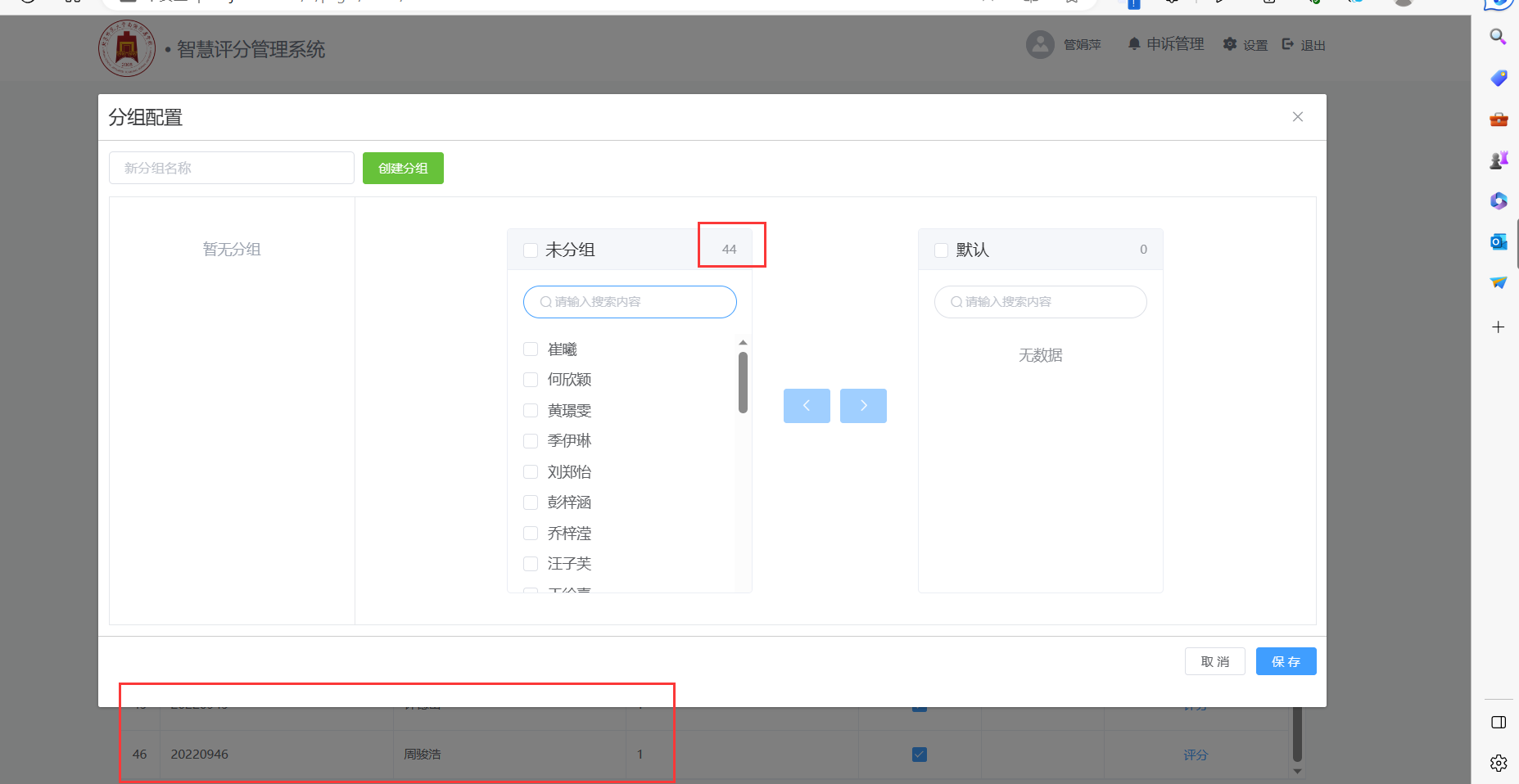
Task: Tick the checkbox next to 何欣颖
Action: click(x=531, y=380)
